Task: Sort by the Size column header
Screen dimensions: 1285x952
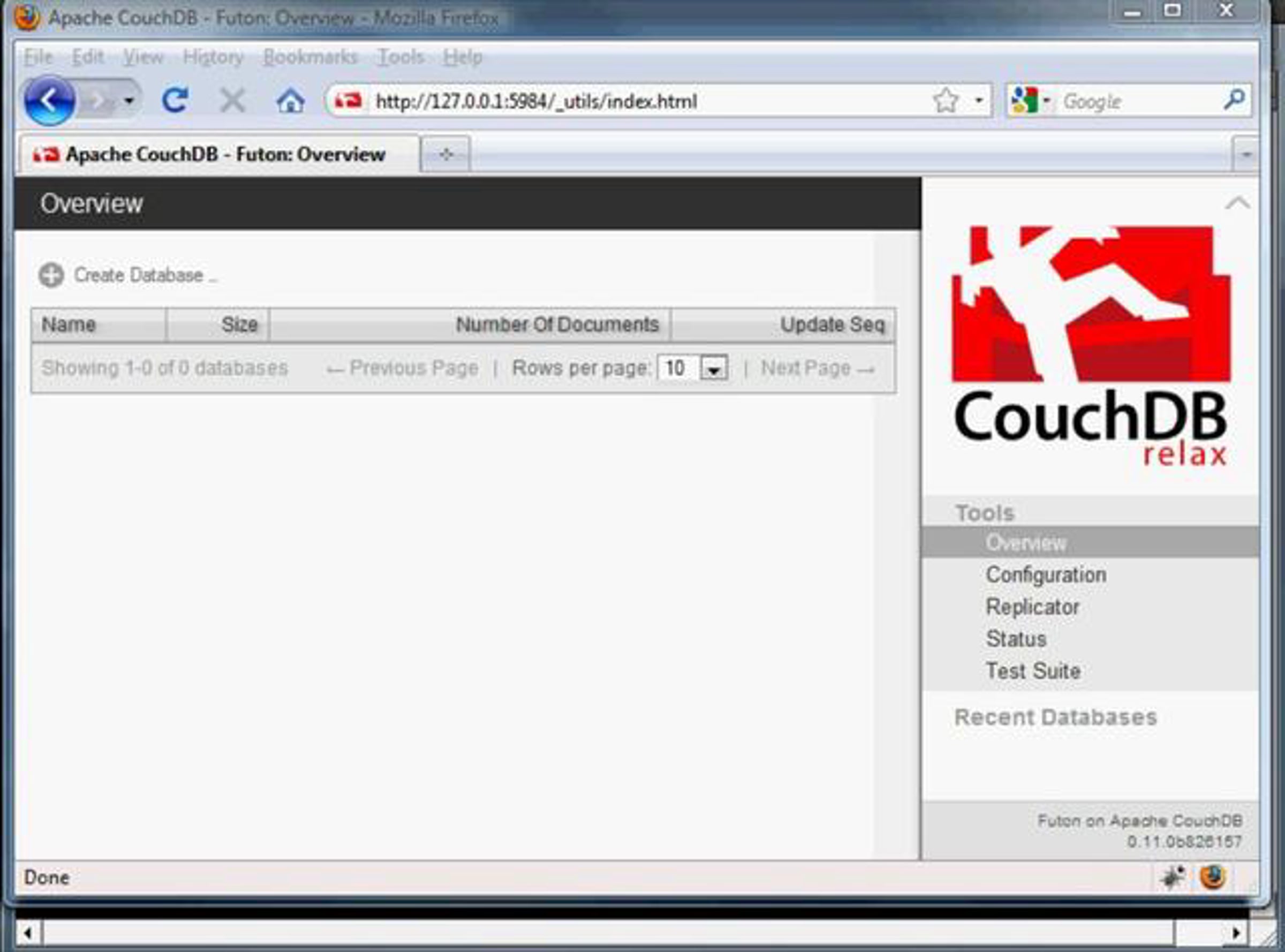Action: pos(218,325)
